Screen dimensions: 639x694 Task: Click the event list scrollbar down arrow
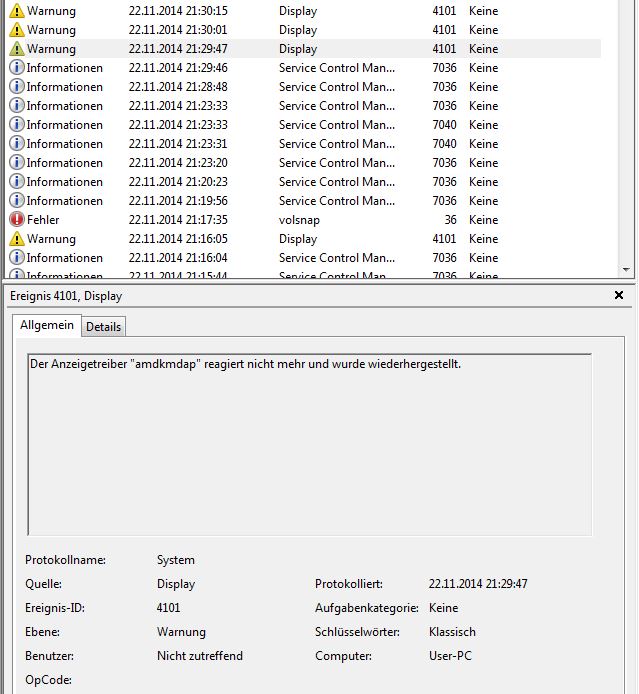point(626,270)
